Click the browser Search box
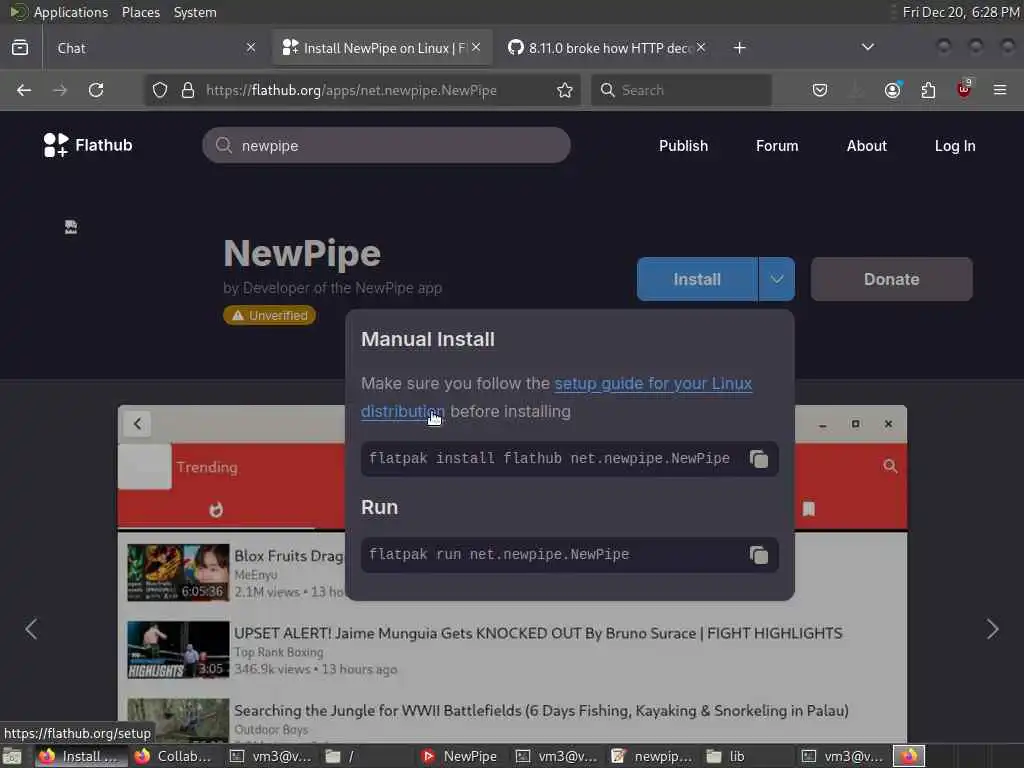 pos(681,90)
